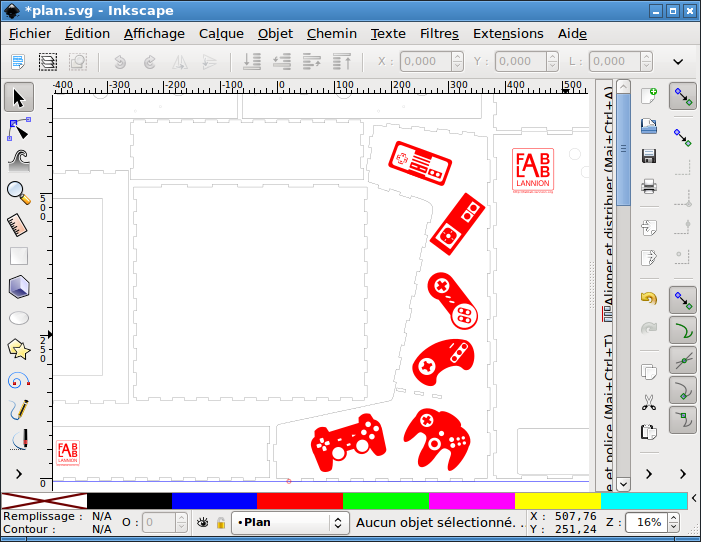The image size is (701, 542).
Task: Select the 3D box tool
Action: (19, 287)
